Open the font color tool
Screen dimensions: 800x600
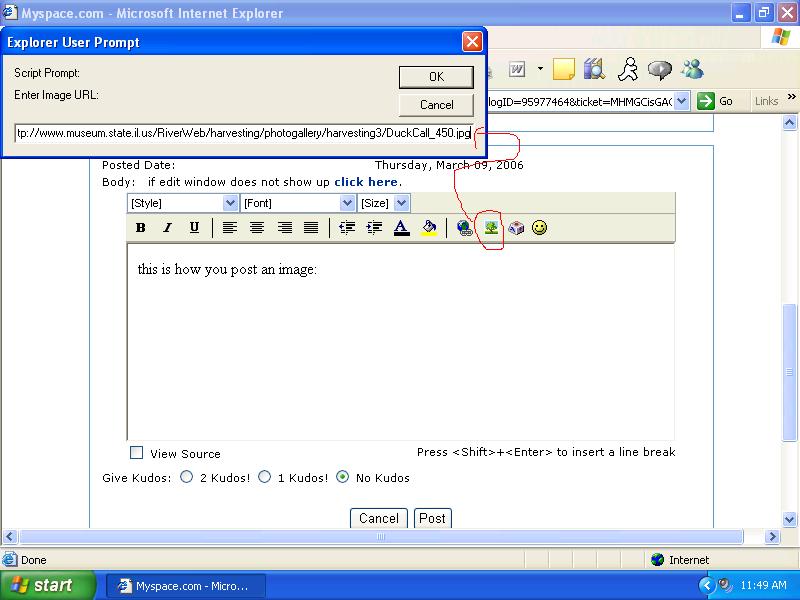pyautogui.click(x=402, y=228)
